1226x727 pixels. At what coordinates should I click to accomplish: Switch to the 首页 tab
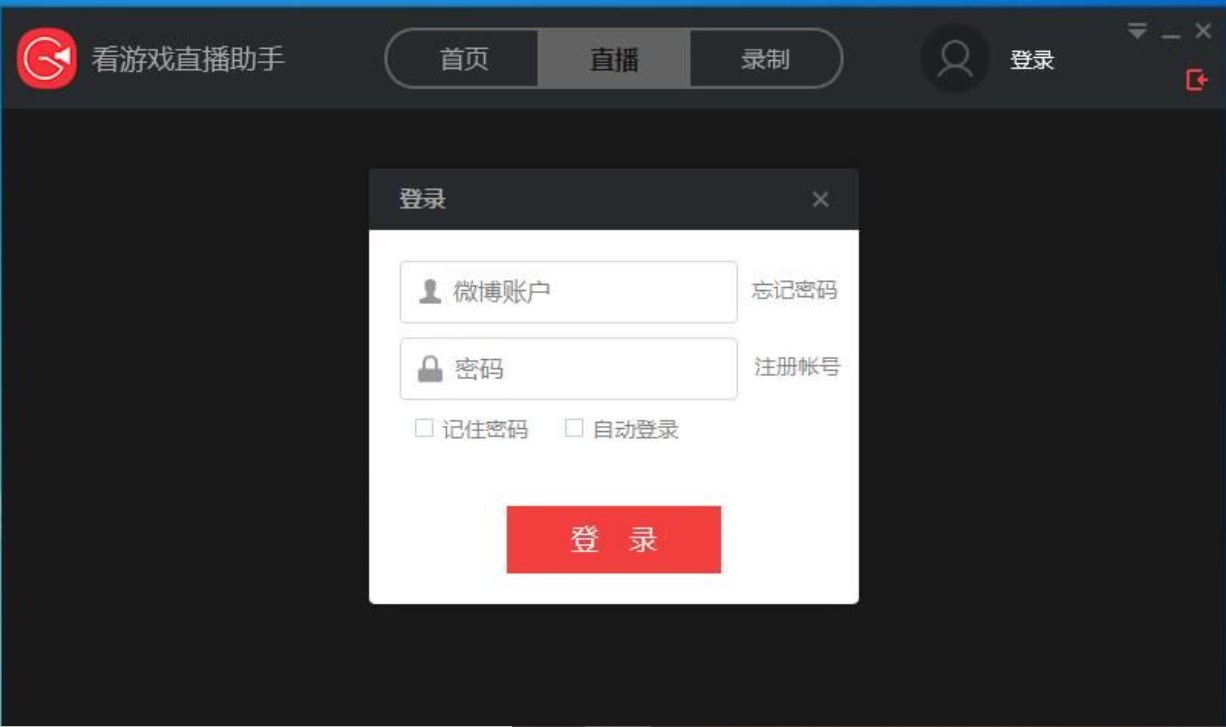pyautogui.click(x=464, y=59)
